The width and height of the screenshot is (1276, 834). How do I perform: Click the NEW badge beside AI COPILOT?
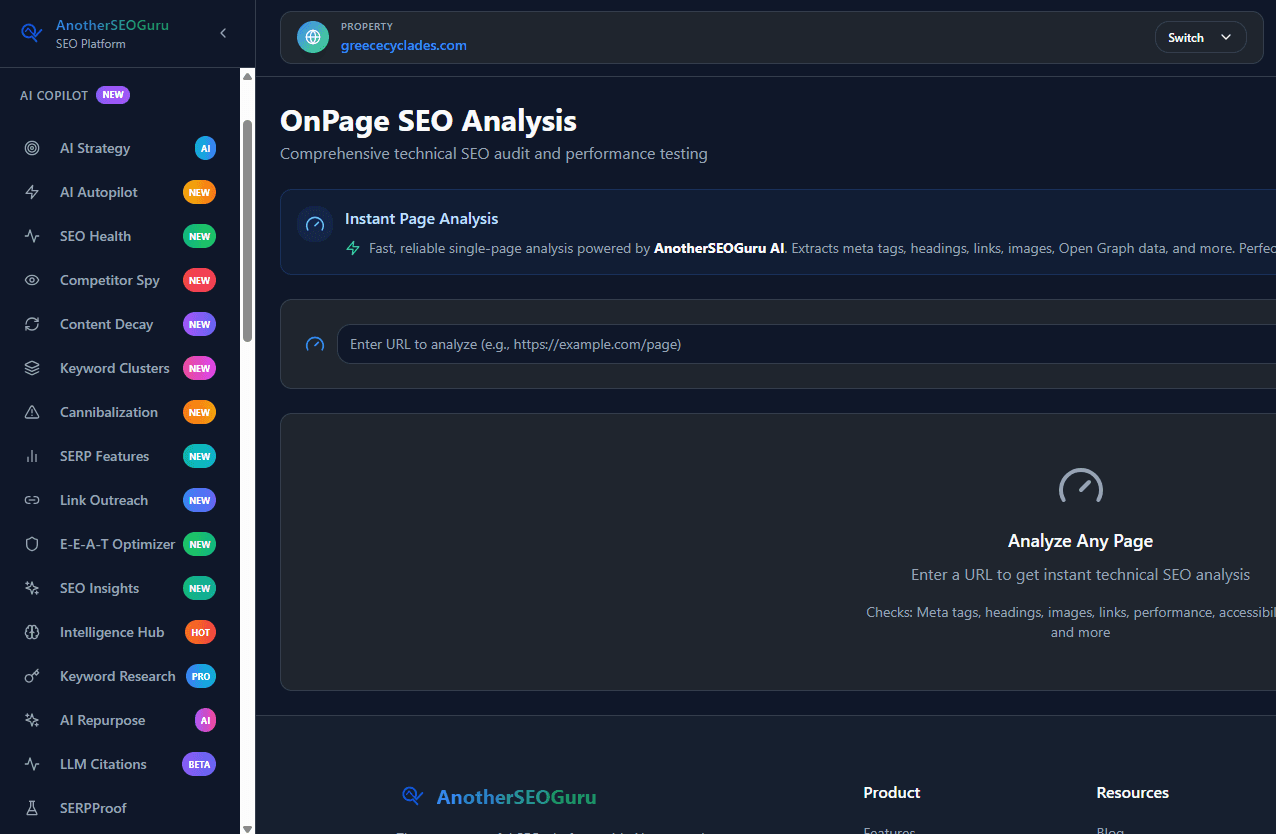coord(113,95)
